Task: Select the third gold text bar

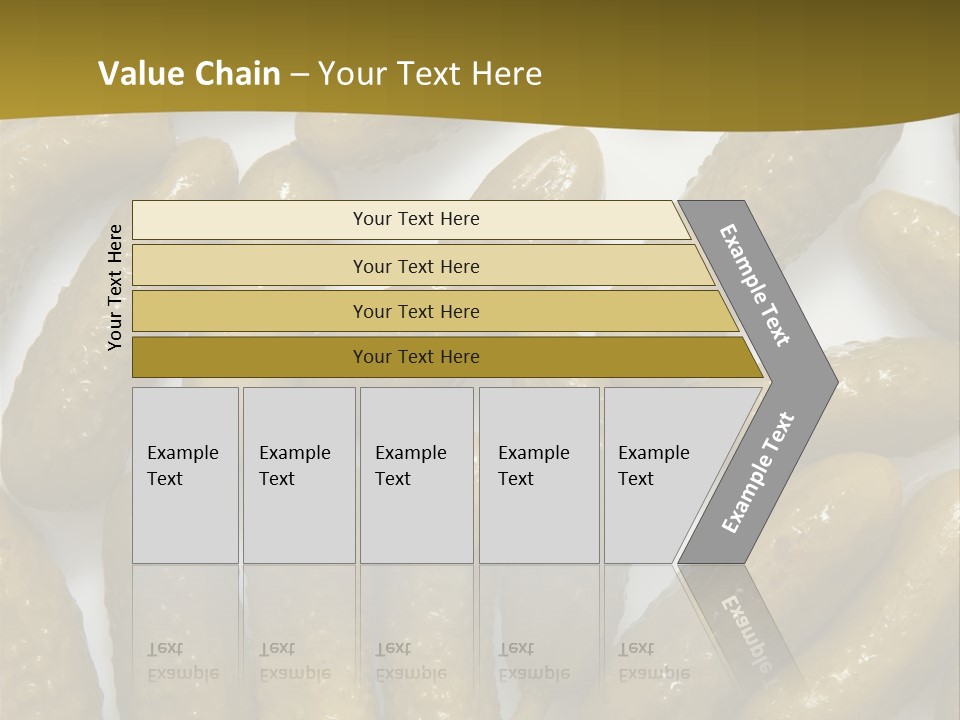Action: coord(415,311)
